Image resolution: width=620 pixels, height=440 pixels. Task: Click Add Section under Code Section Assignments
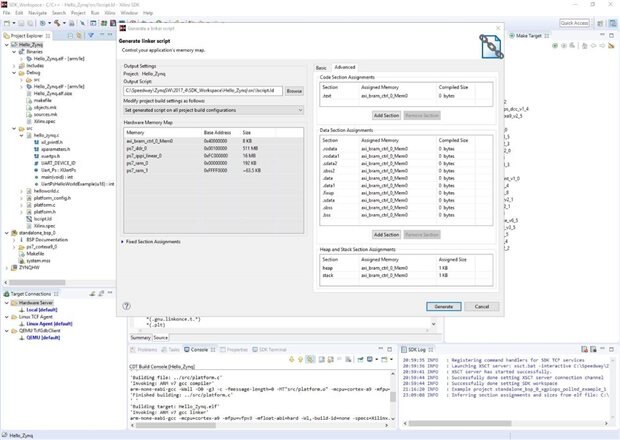[386, 115]
